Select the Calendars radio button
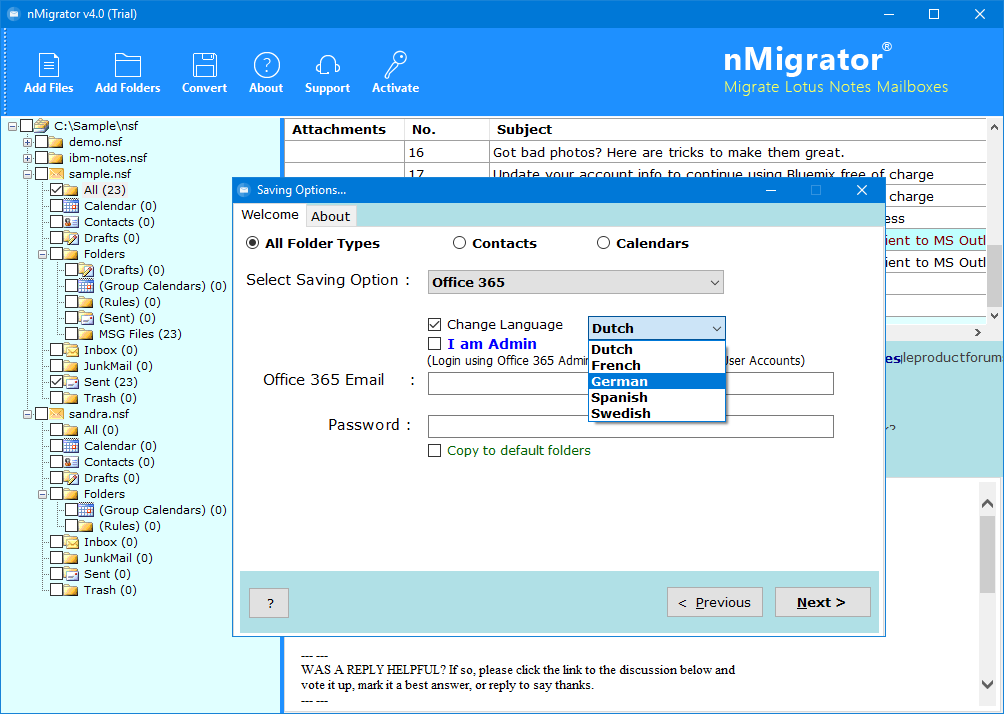Screen dimensions: 1004x714 click(603, 243)
